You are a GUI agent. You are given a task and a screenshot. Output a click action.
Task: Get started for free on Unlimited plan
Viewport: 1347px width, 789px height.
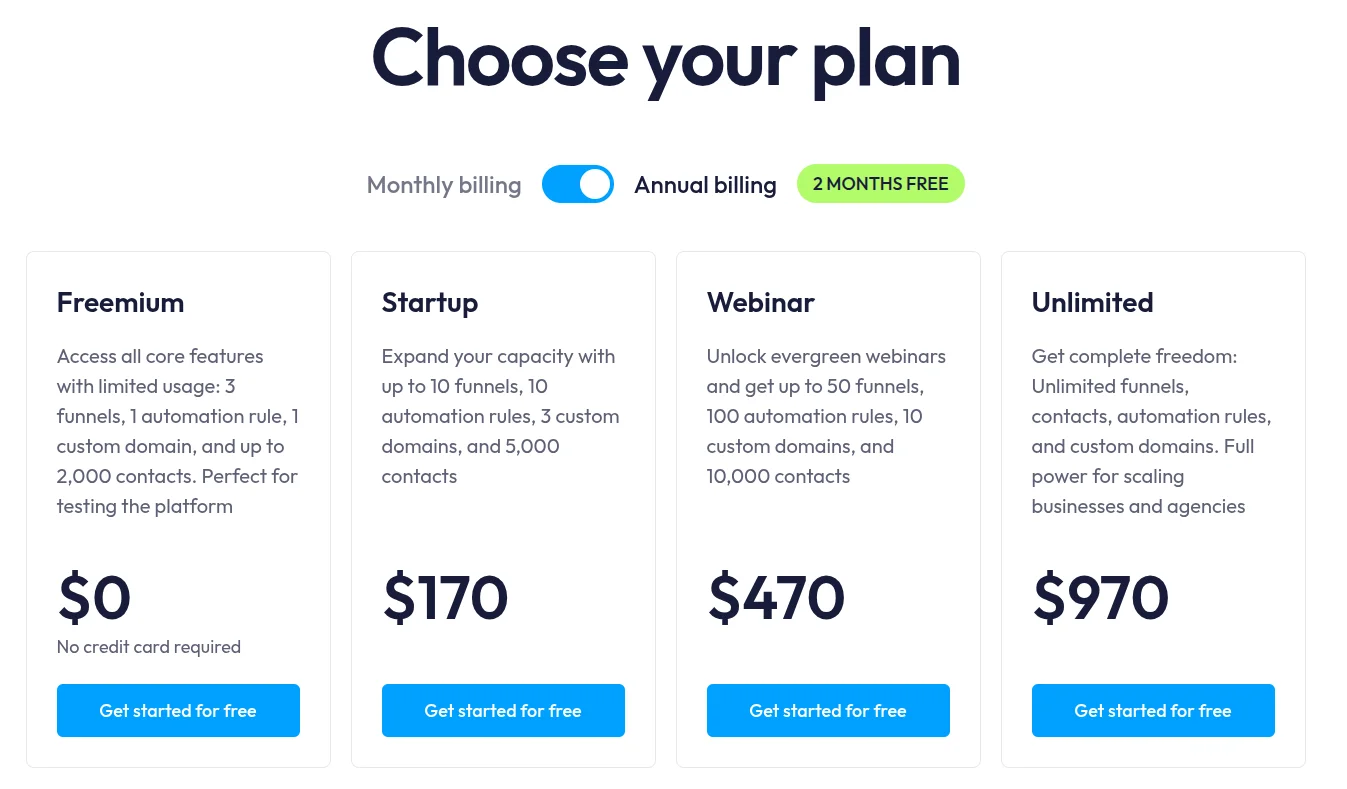pos(1153,710)
